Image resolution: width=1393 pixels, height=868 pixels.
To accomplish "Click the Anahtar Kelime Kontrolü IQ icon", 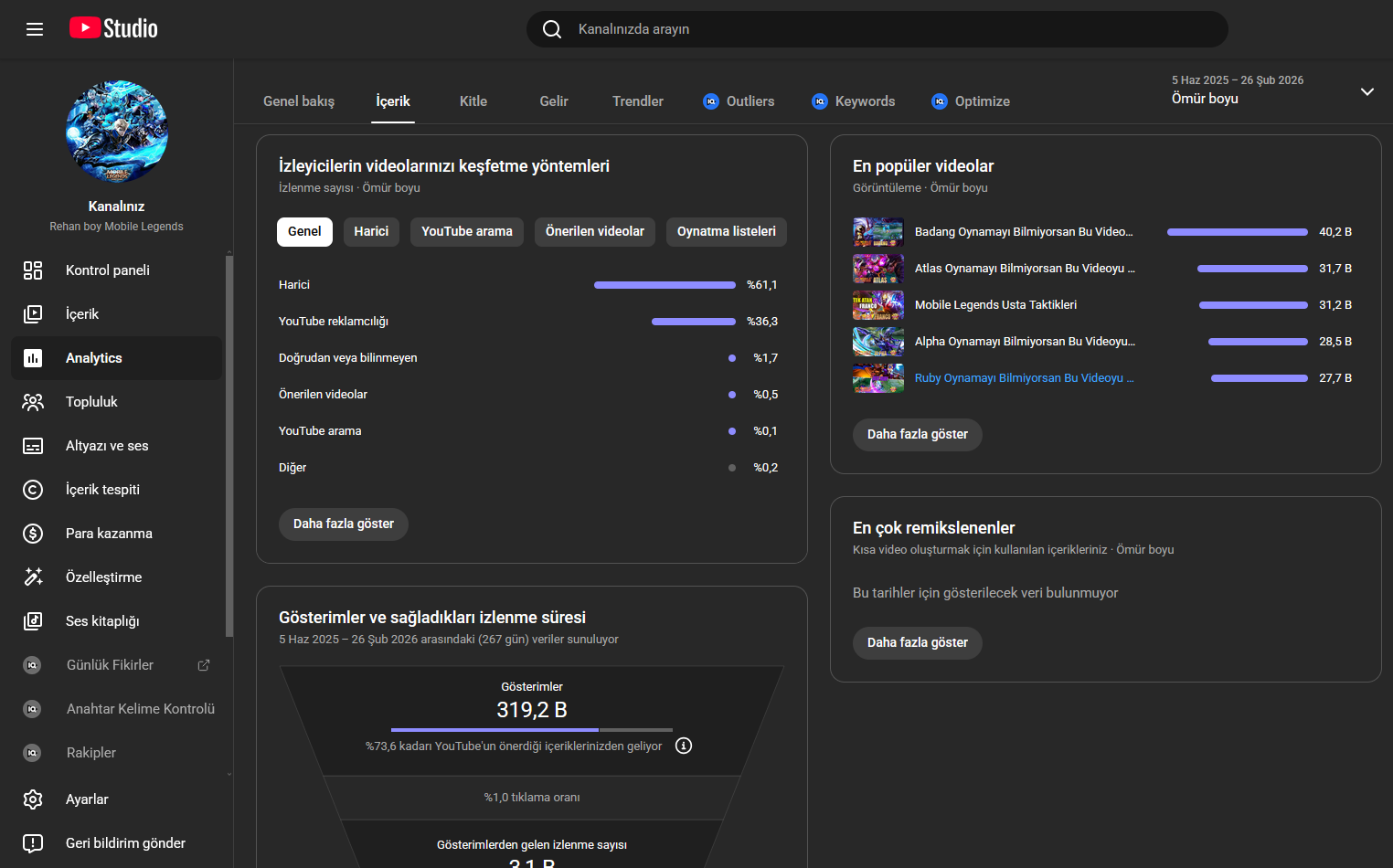I will point(32,709).
